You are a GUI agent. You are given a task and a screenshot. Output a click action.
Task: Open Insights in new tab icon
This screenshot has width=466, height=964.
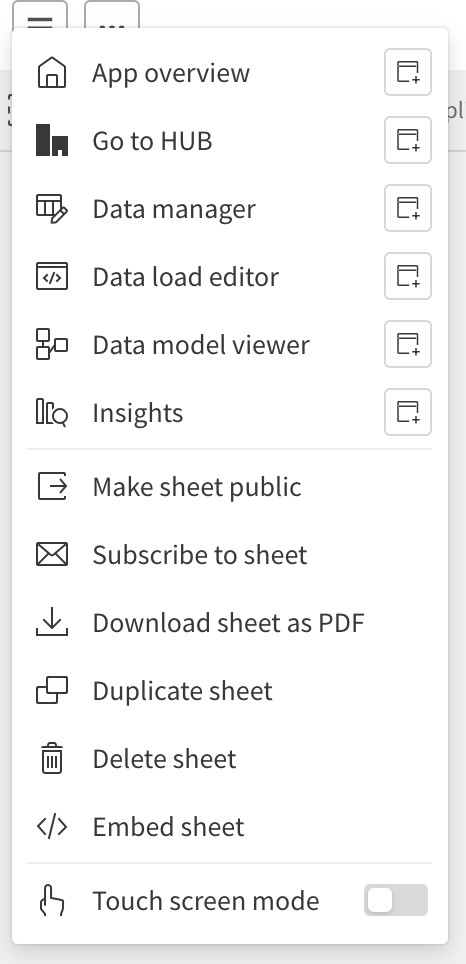pos(408,412)
